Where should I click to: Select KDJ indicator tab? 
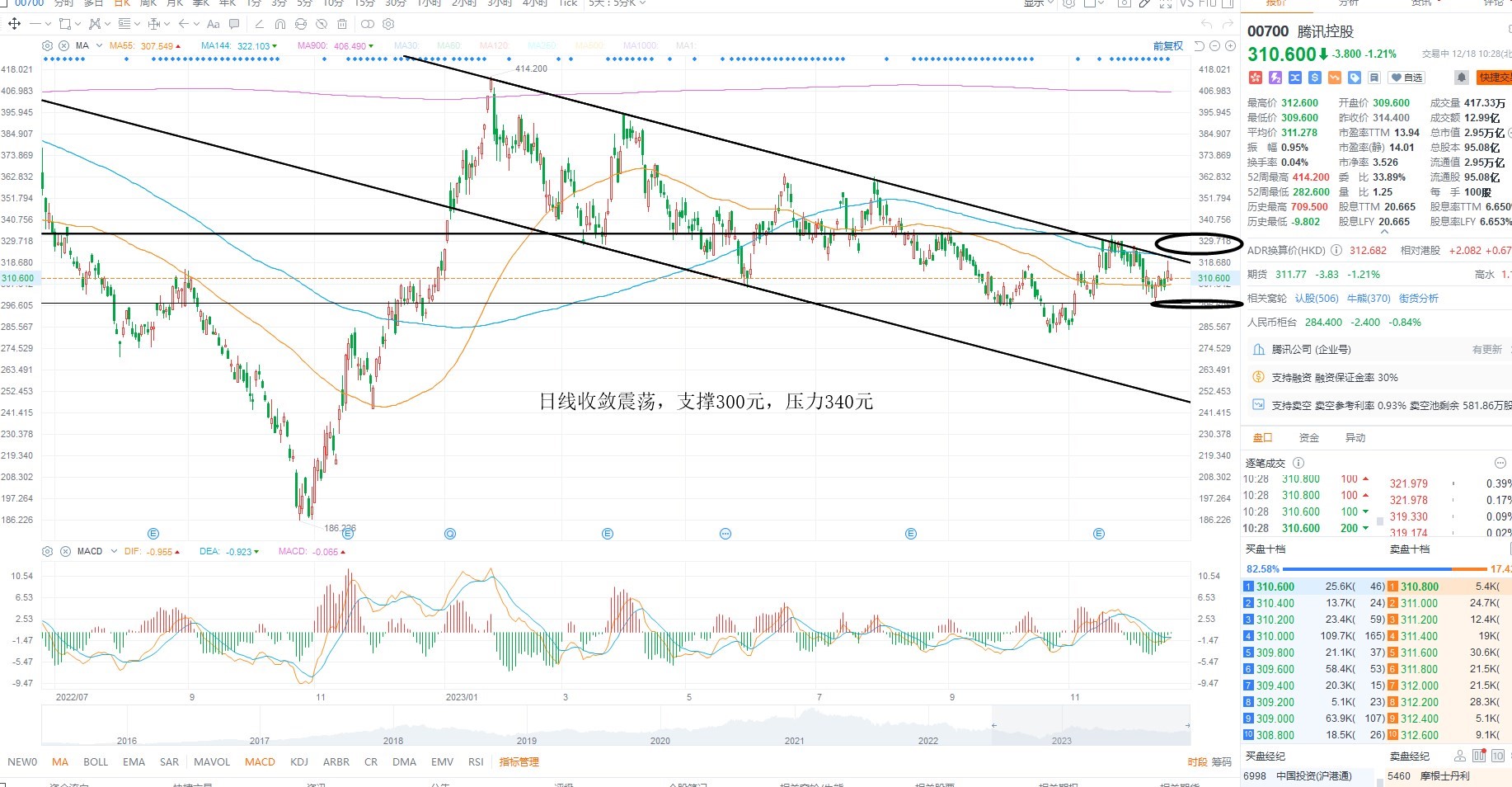coord(299,762)
